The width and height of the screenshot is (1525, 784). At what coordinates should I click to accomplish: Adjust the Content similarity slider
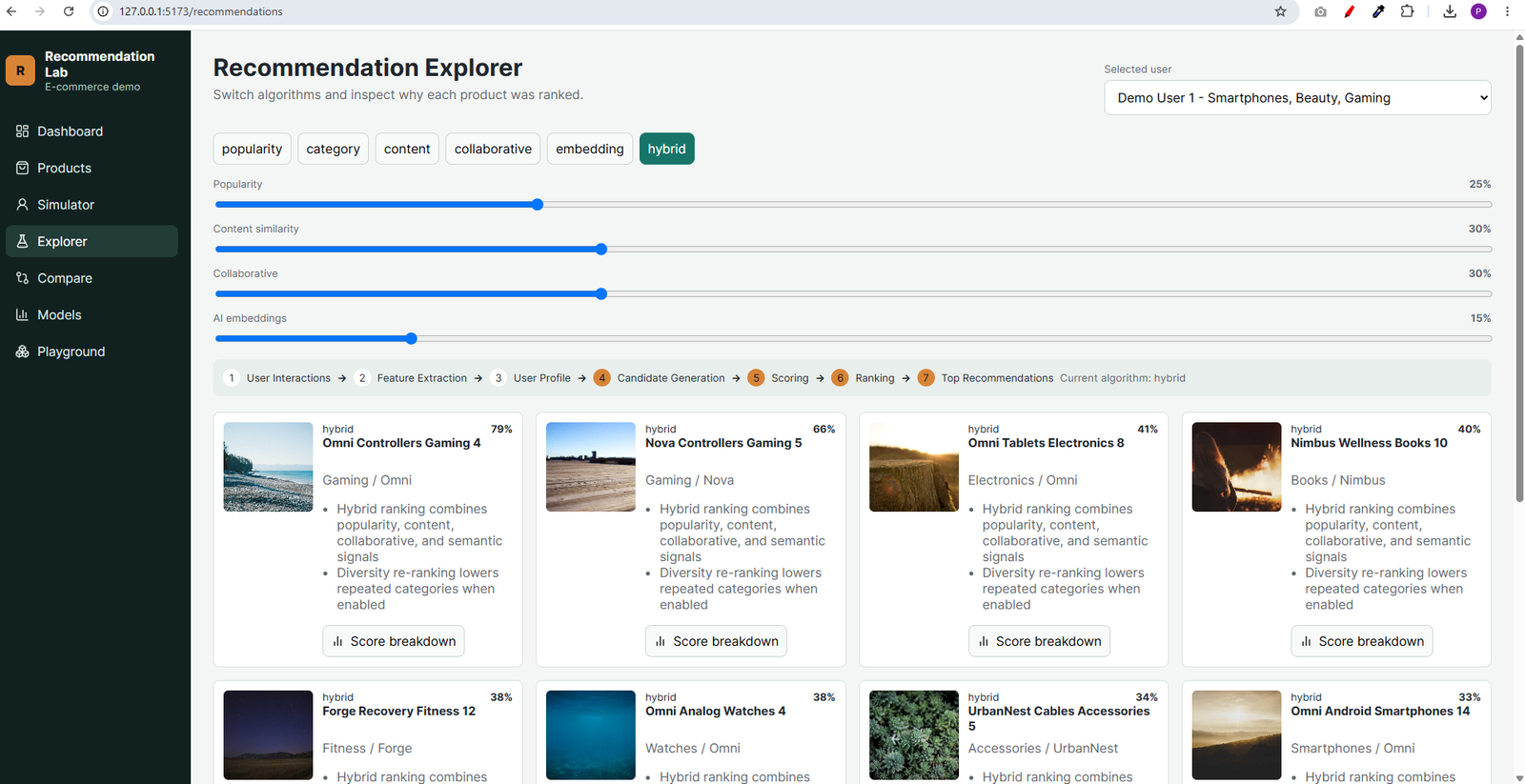click(853, 250)
